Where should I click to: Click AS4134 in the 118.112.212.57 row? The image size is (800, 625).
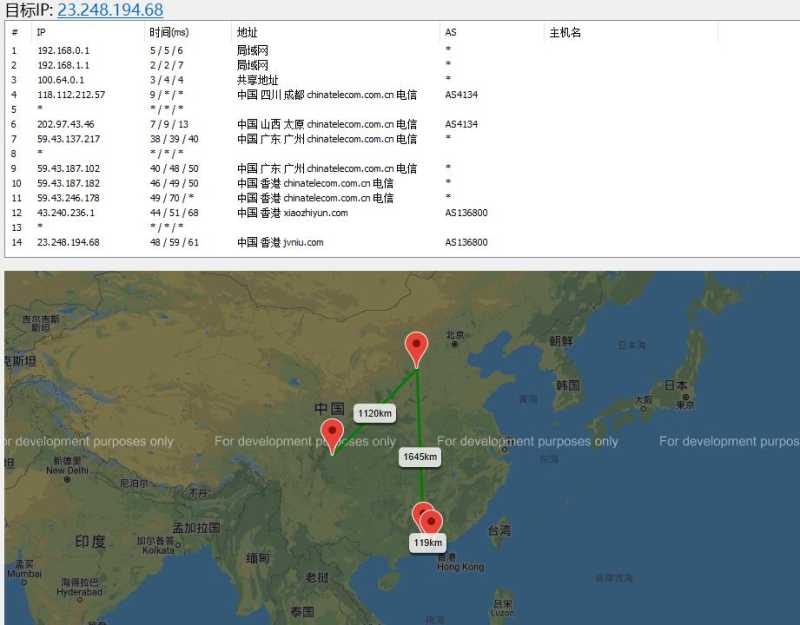[x=461, y=95]
